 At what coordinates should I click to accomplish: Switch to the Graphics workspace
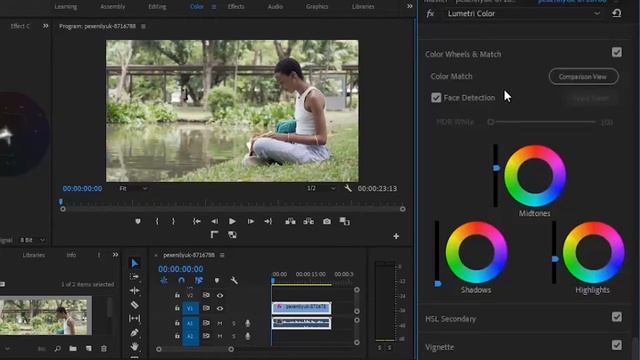click(317, 7)
